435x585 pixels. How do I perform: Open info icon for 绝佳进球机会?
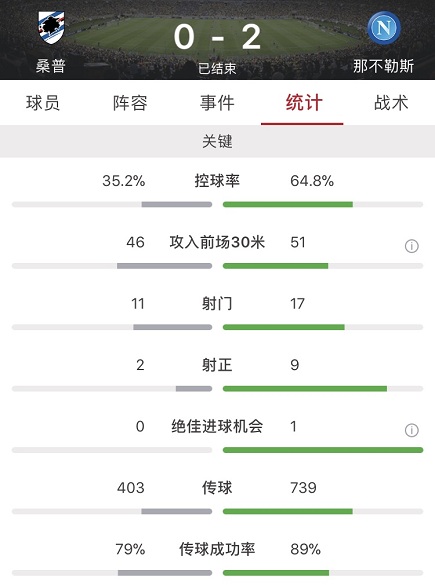pos(411,430)
